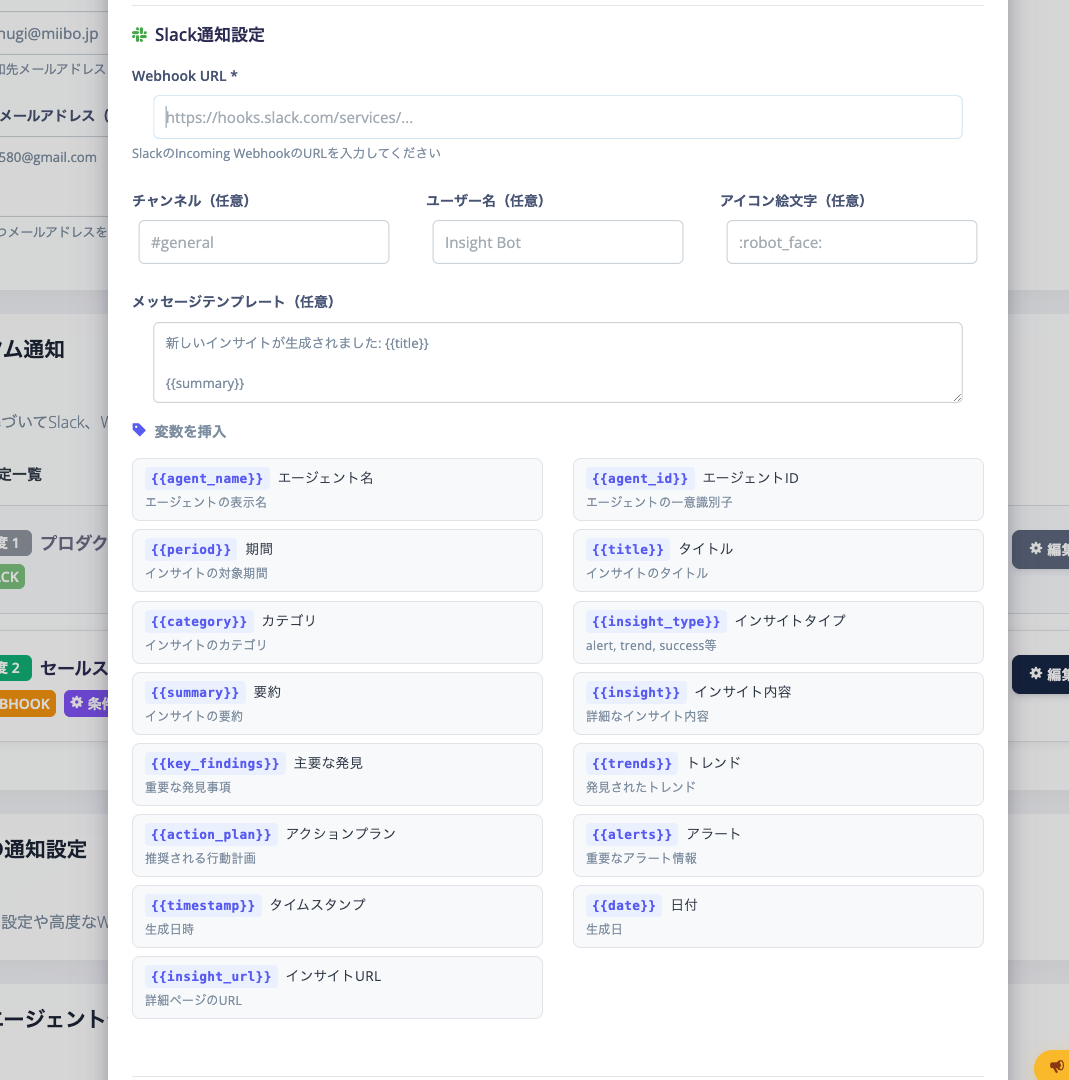The image size is (1069, 1080).
Task: Click the アイコン絵文字 :robot_face: field
Action: (x=851, y=242)
